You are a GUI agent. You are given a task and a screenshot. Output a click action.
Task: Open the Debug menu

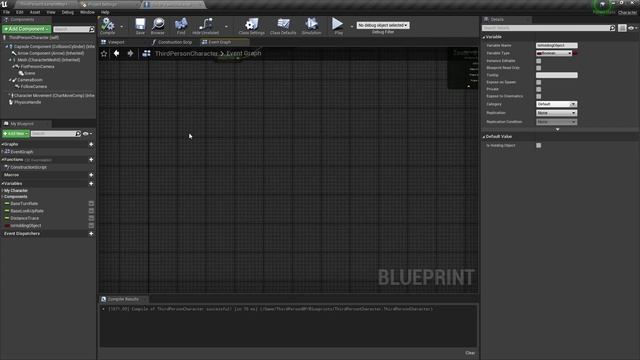[68, 12]
